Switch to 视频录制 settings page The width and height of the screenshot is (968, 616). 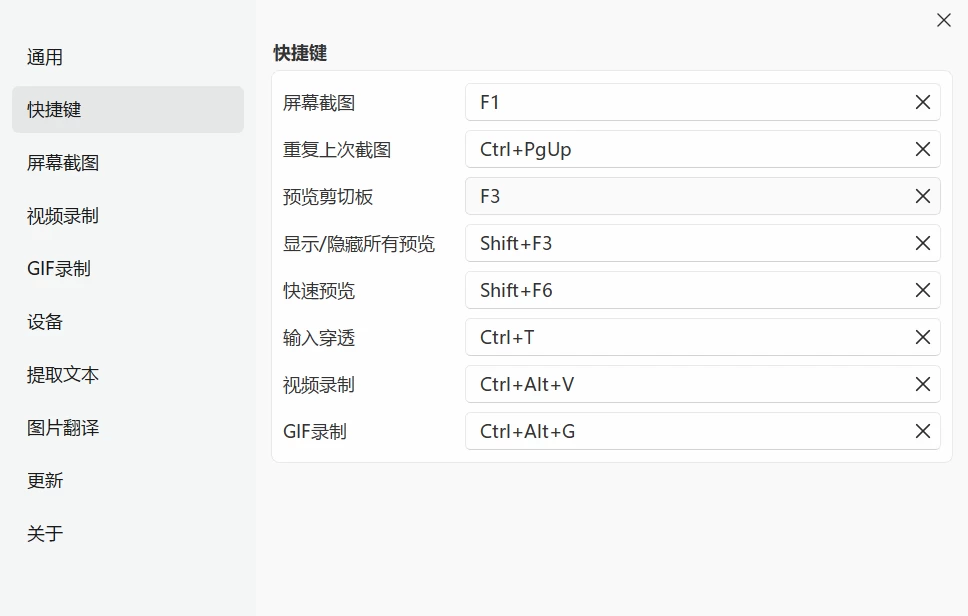coord(63,216)
